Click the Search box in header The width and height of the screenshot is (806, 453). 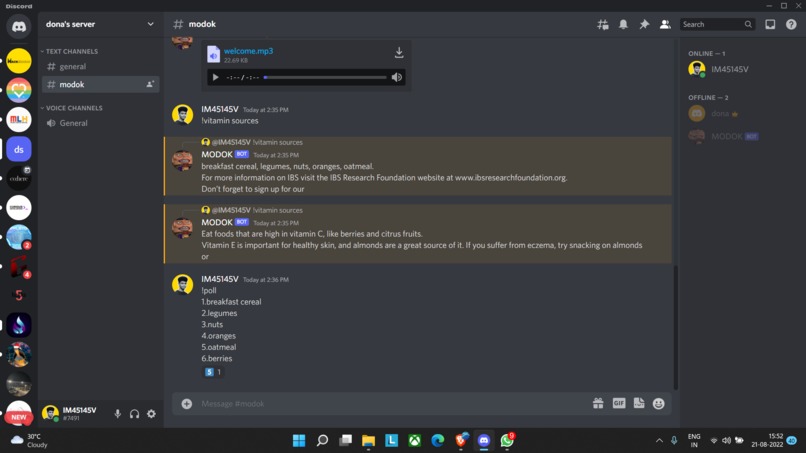click(718, 24)
